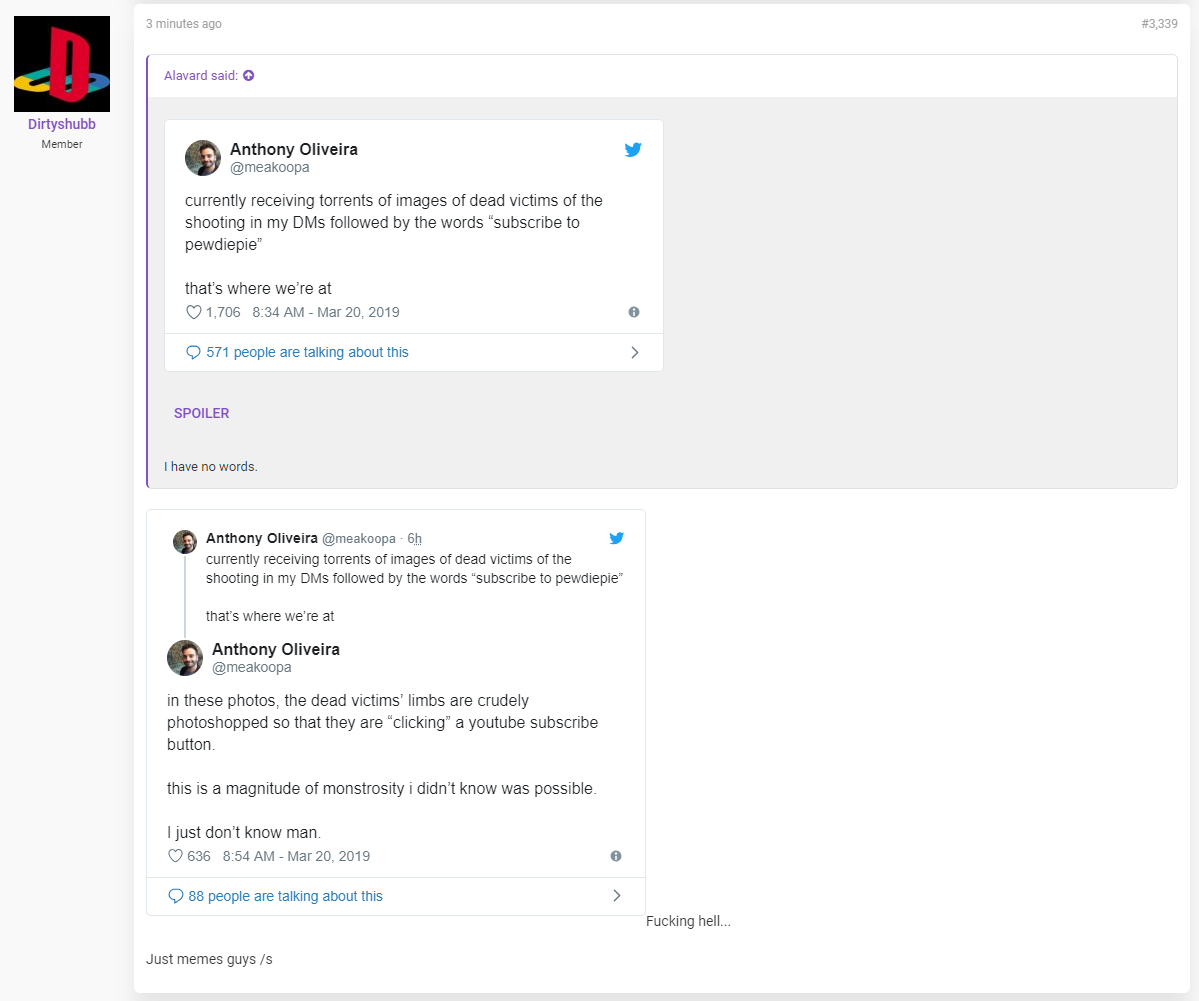Open the post permalink #3,339

(1159, 24)
